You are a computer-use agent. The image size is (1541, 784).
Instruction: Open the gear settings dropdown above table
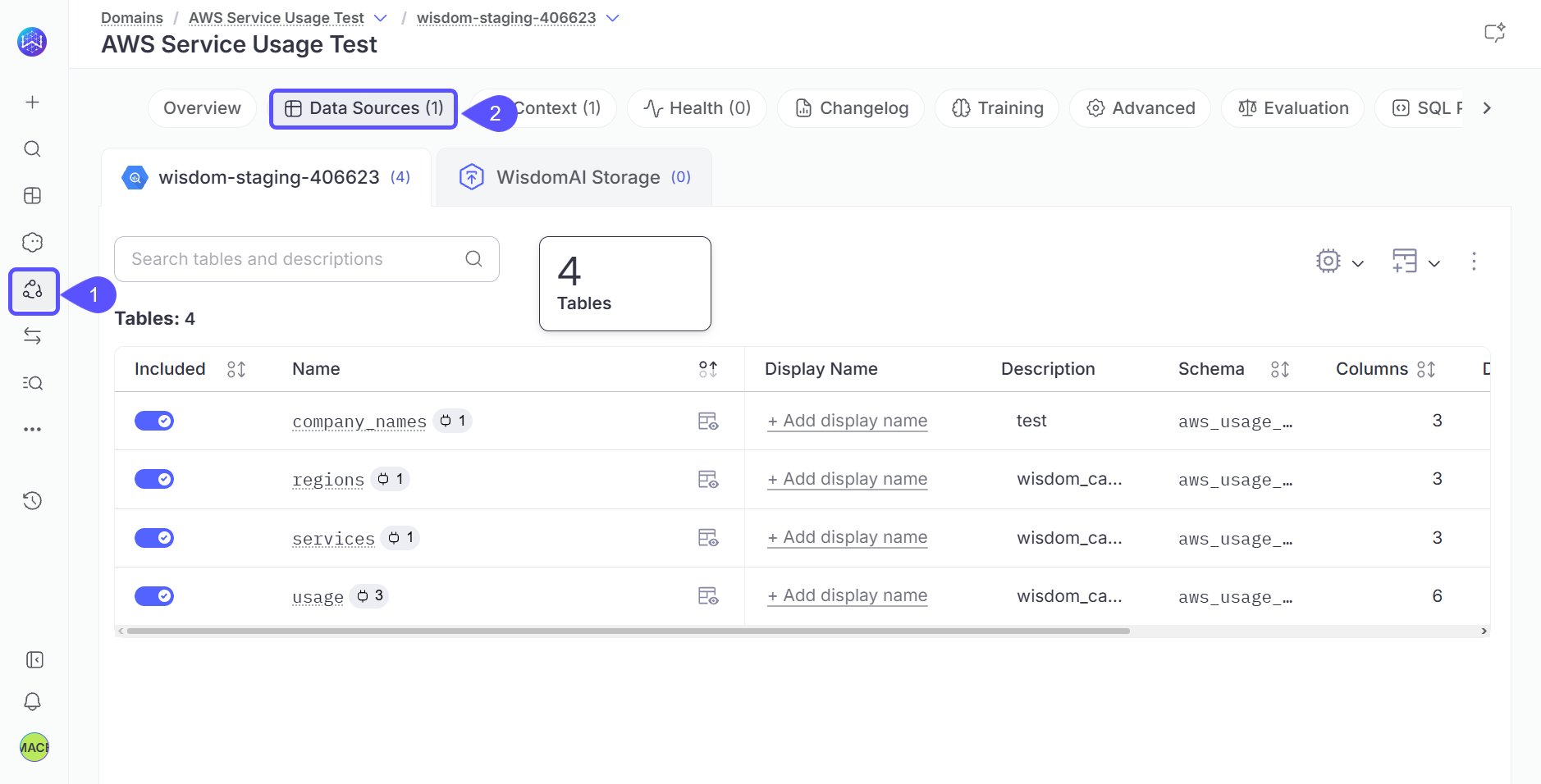(1340, 262)
